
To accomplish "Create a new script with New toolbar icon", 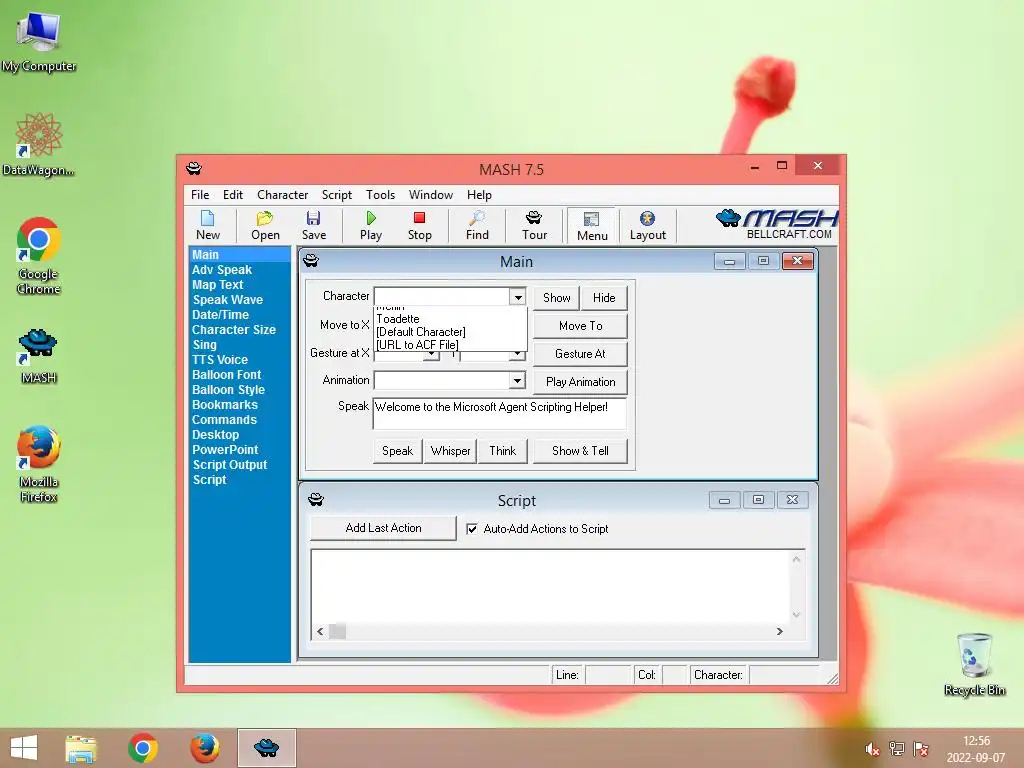I will (208, 225).
